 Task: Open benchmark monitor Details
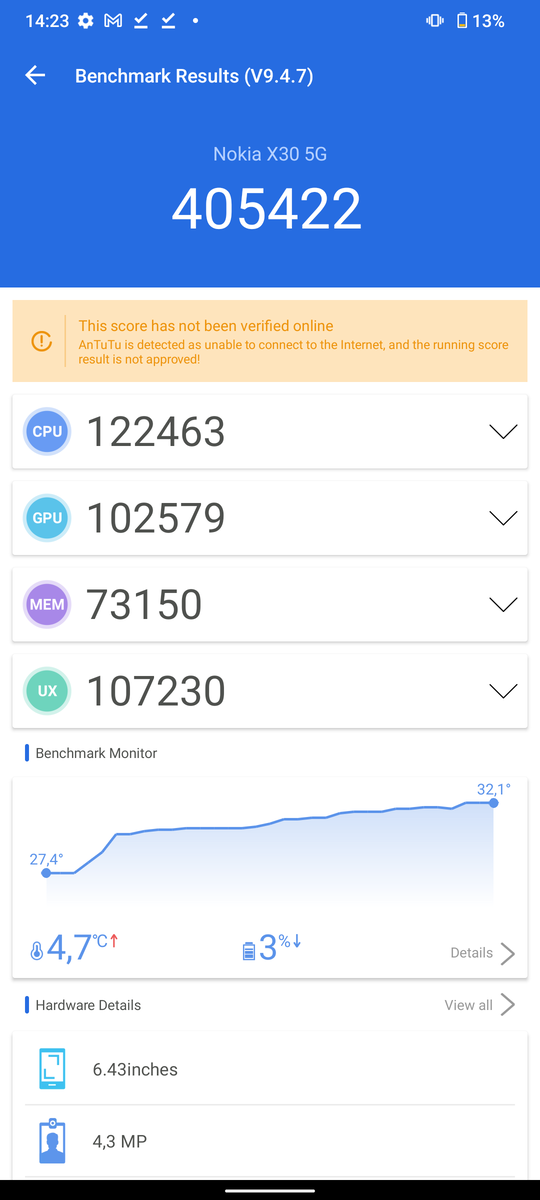(483, 953)
